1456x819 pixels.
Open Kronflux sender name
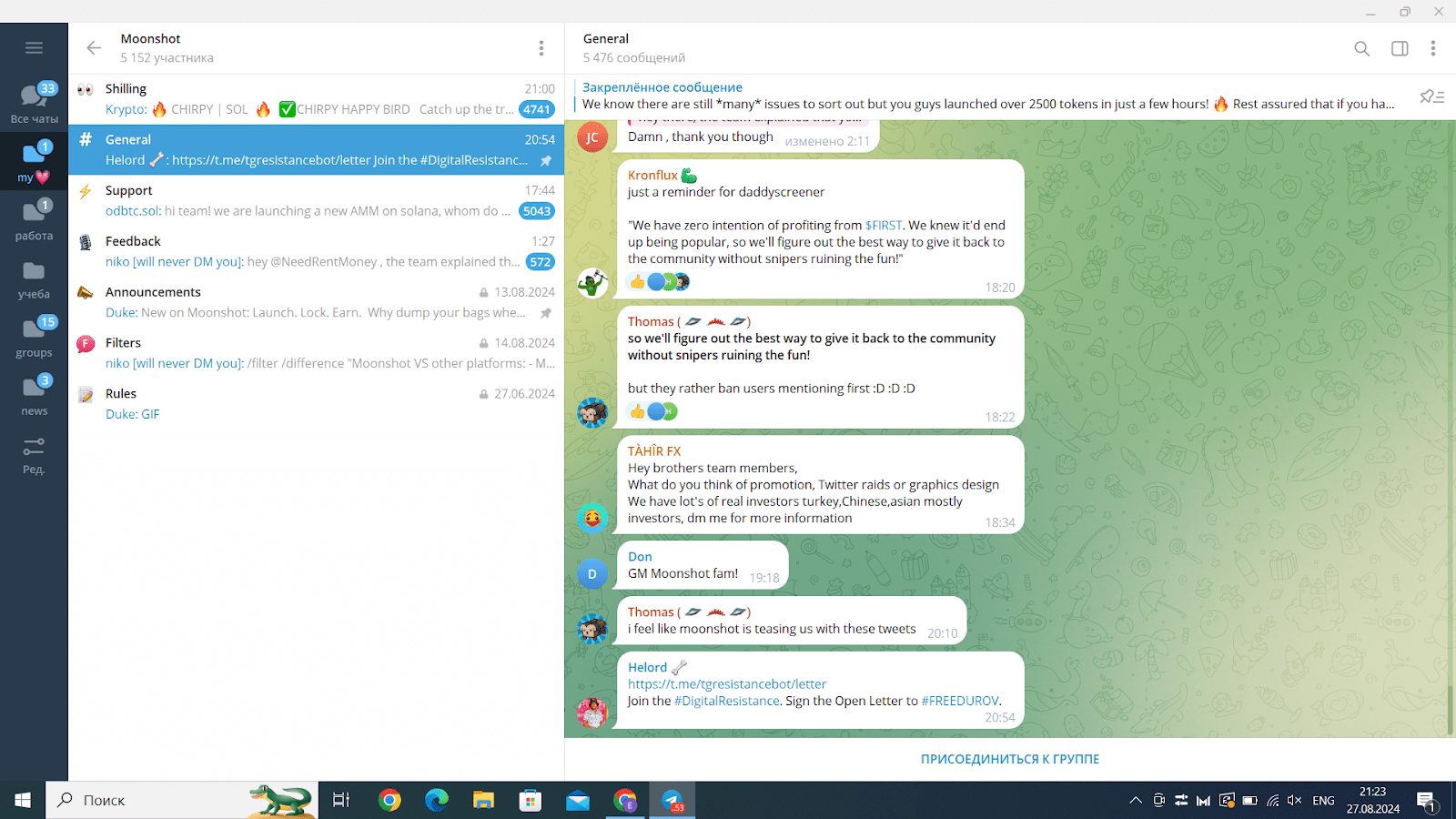tap(652, 176)
